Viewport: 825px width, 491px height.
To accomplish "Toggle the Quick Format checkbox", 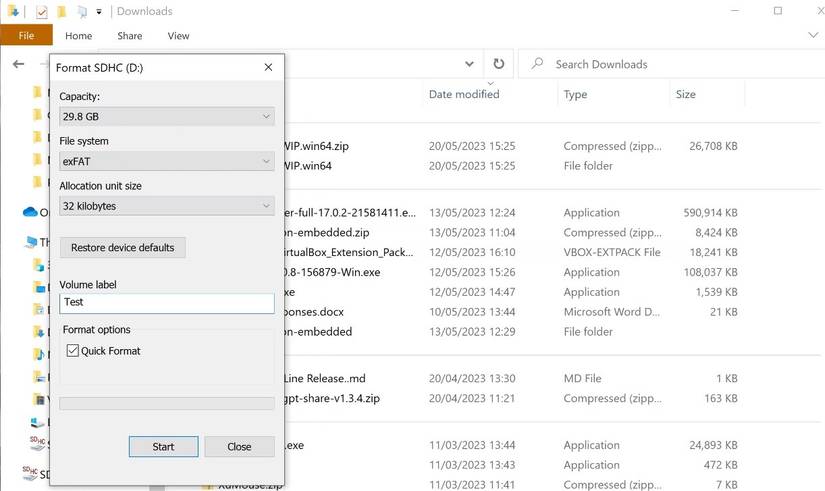I will click(x=73, y=350).
